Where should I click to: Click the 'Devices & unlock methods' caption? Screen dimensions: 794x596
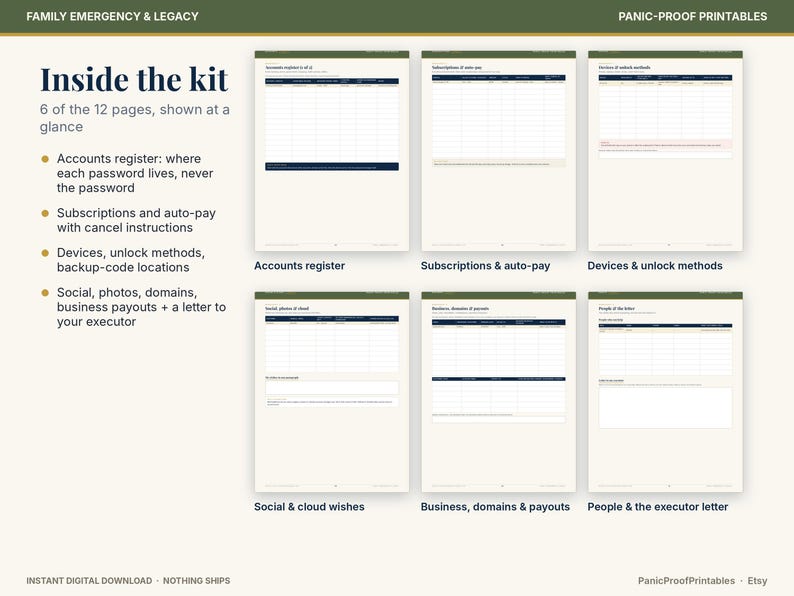tap(655, 266)
